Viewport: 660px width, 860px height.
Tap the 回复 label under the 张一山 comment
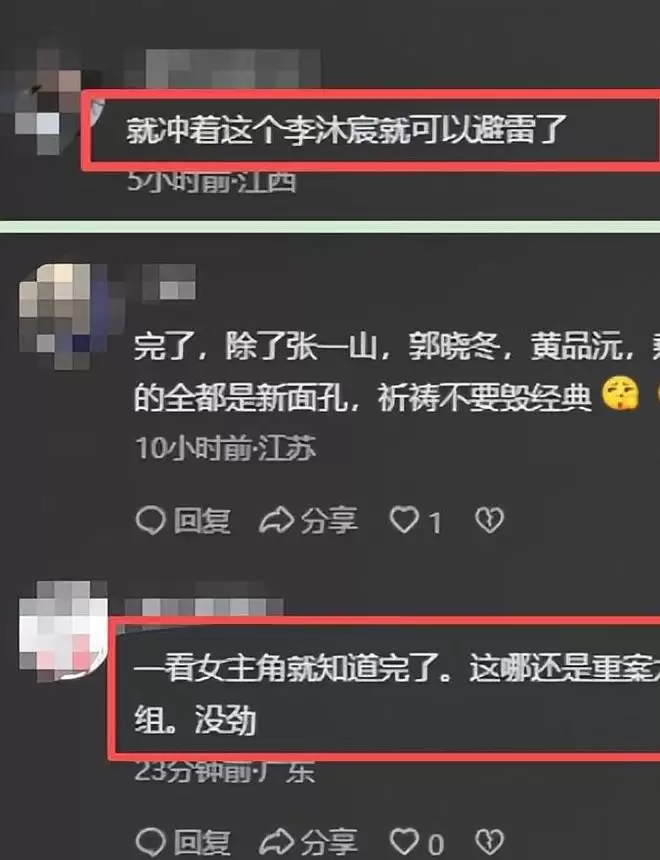[x=202, y=520]
